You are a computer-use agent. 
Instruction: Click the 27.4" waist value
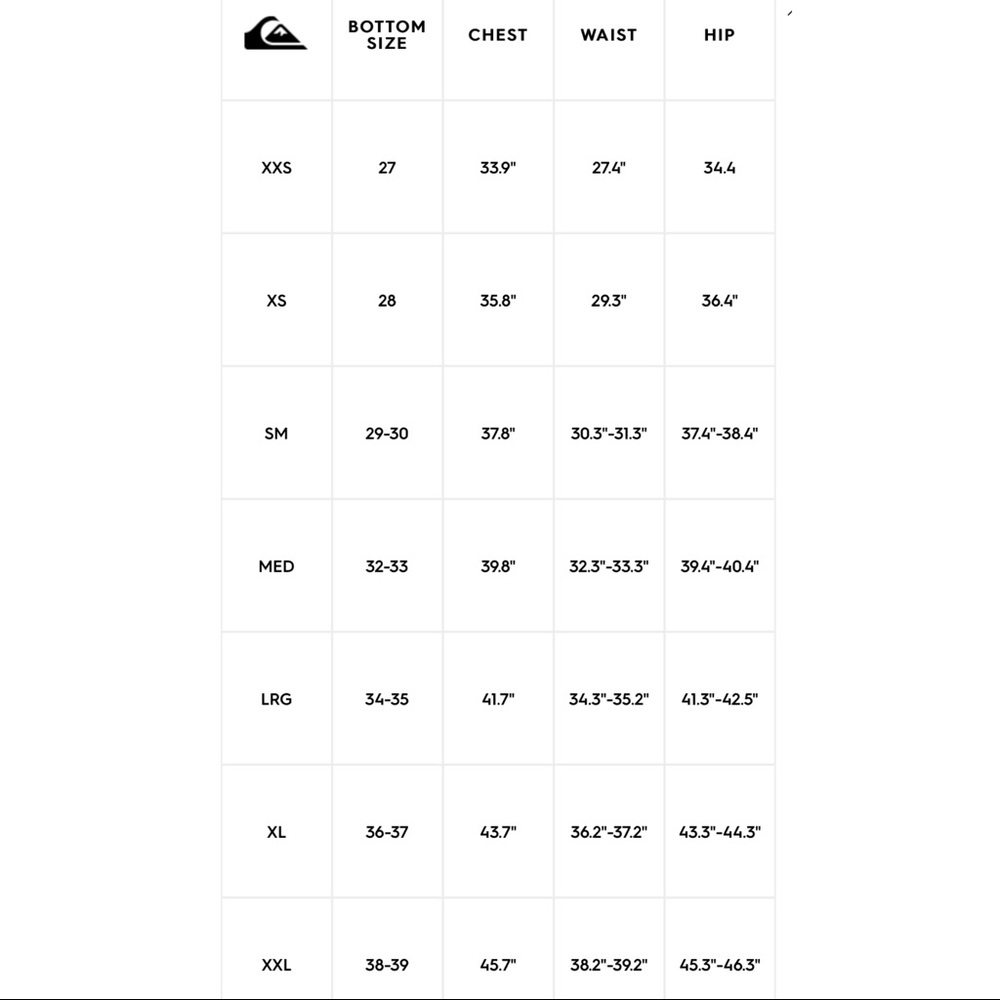pos(608,168)
